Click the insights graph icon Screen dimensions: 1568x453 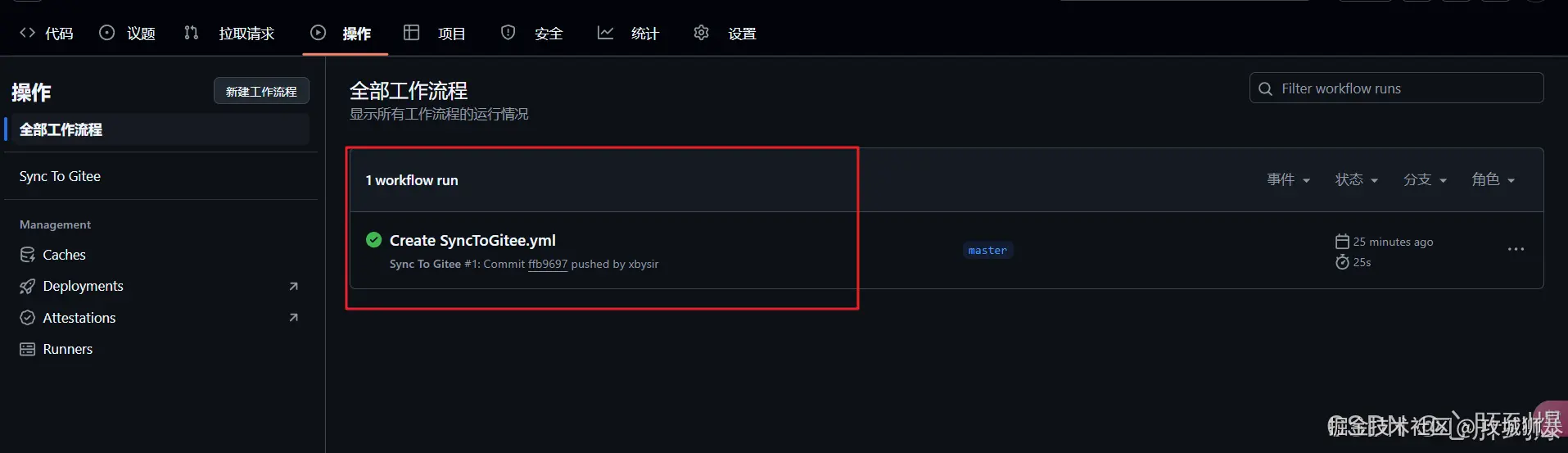(x=605, y=33)
